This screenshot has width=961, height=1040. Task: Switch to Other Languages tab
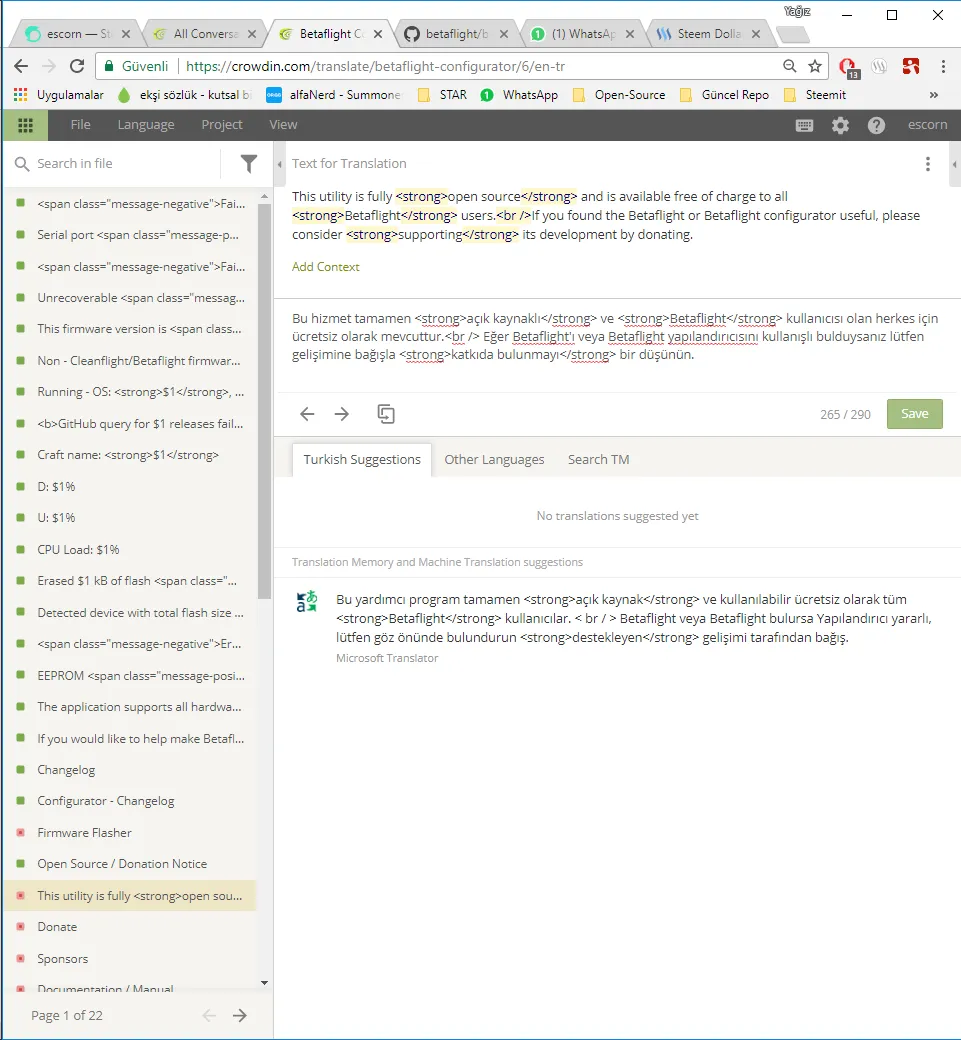click(494, 460)
